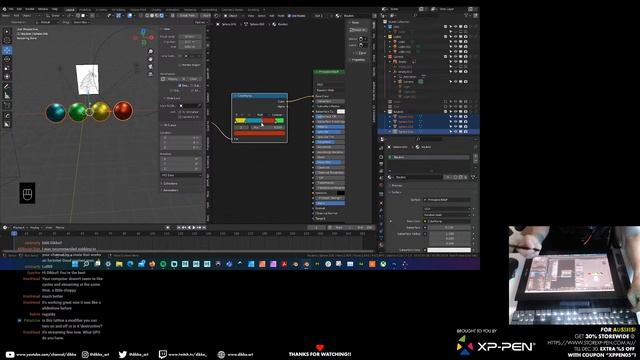Viewport: 640px width, 360px height.
Task: Toggle camera view with the camera gizmo
Action: (x=151, y=67)
